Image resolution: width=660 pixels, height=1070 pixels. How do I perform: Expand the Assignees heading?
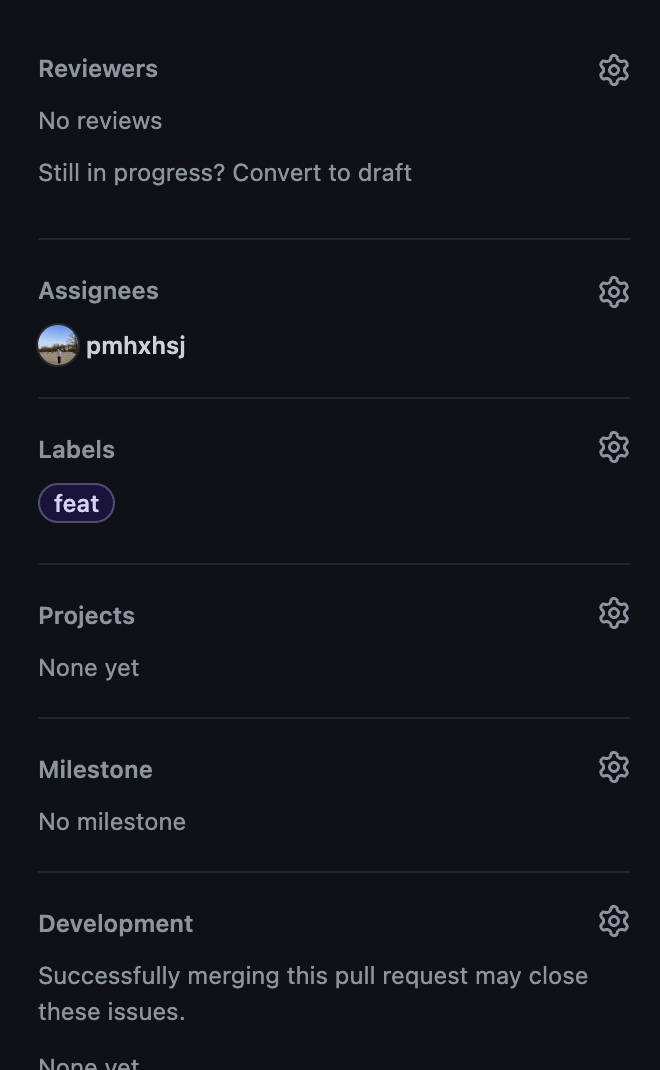tap(98, 291)
